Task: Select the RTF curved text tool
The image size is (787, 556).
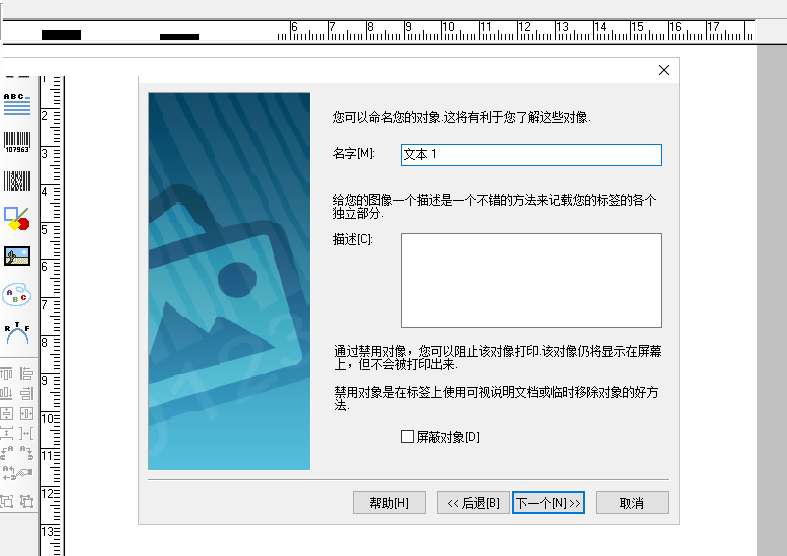Action: click(17, 333)
